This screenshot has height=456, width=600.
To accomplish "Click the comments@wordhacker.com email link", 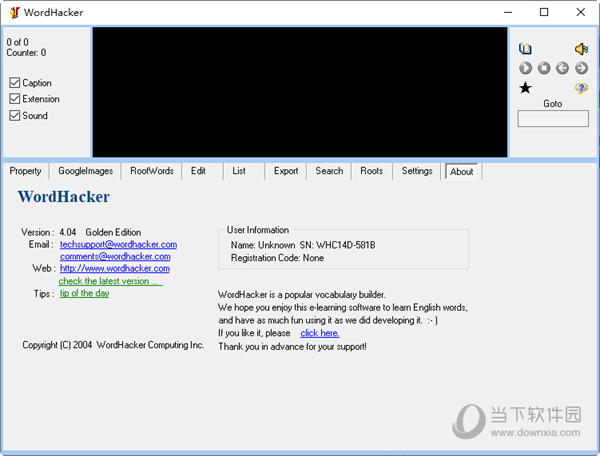I will 115,256.
